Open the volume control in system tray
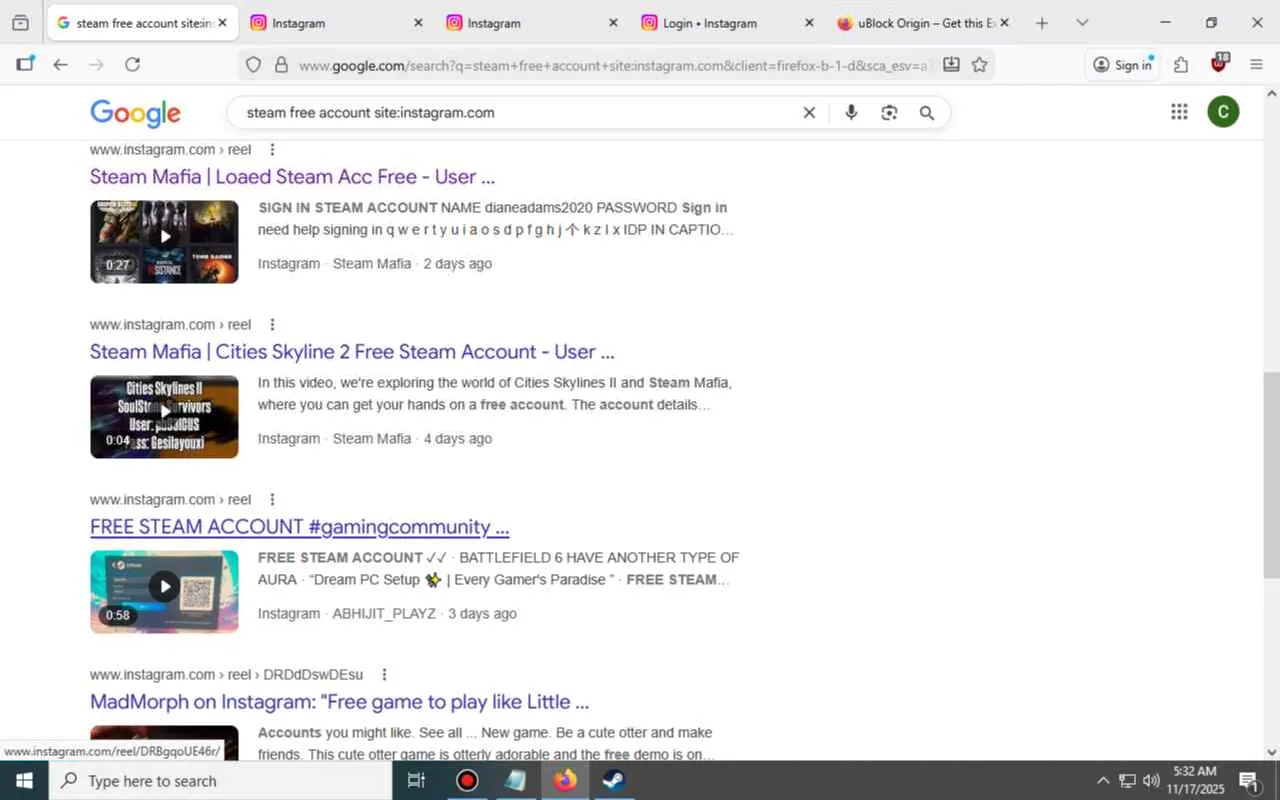 pyautogui.click(x=1151, y=781)
